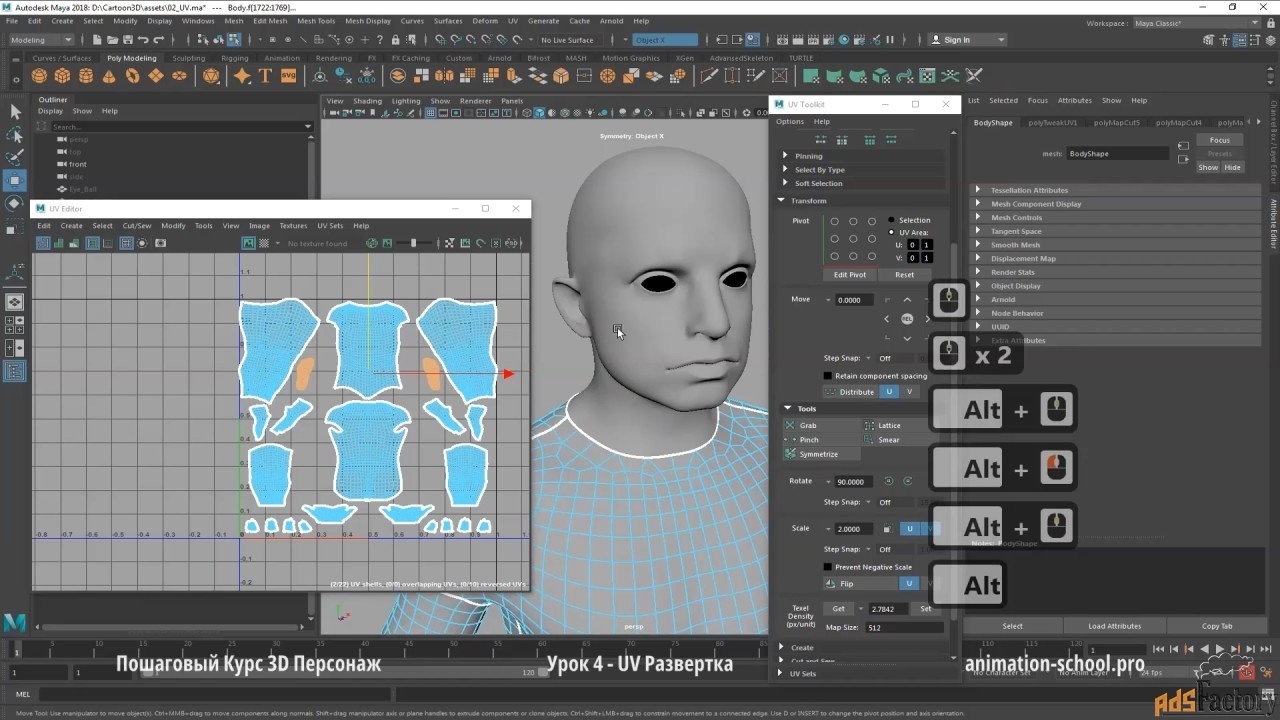Toggle Retain component spacing checkbox
1280x720 pixels.
coord(828,376)
